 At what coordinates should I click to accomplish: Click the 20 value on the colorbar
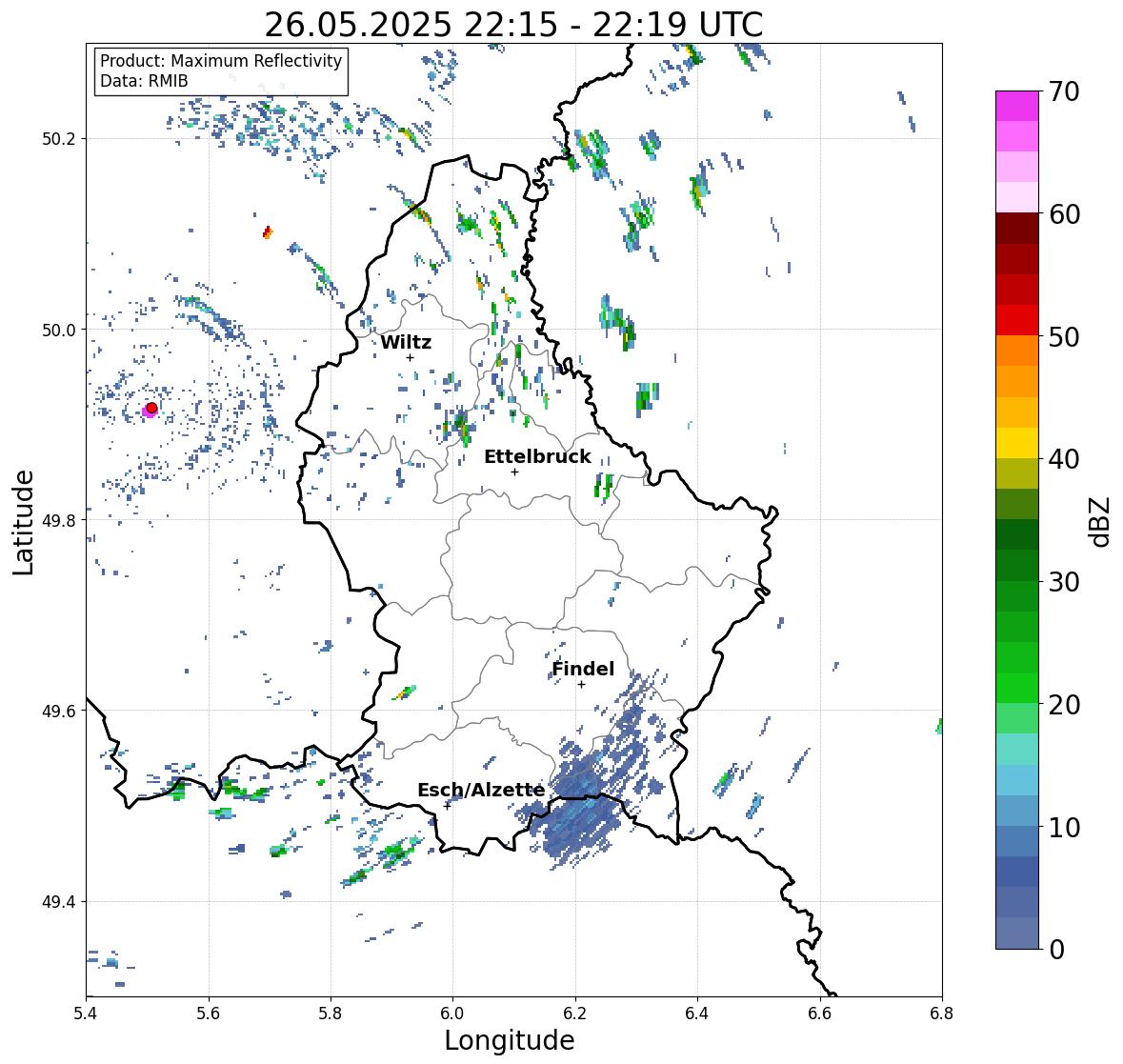[x=1064, y=705]
